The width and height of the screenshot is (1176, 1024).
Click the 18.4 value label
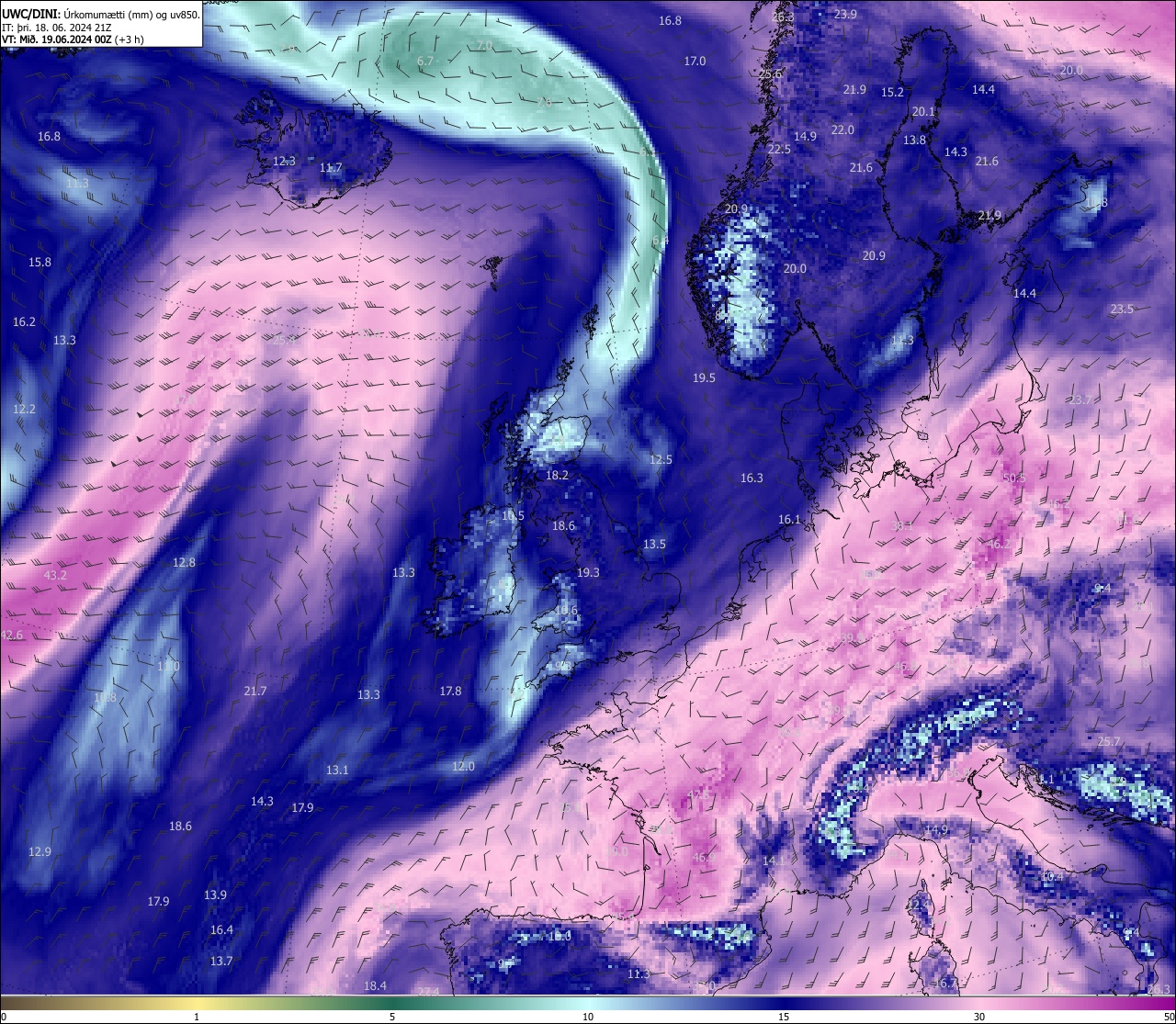pyautogui.click(x=375, y=985)
